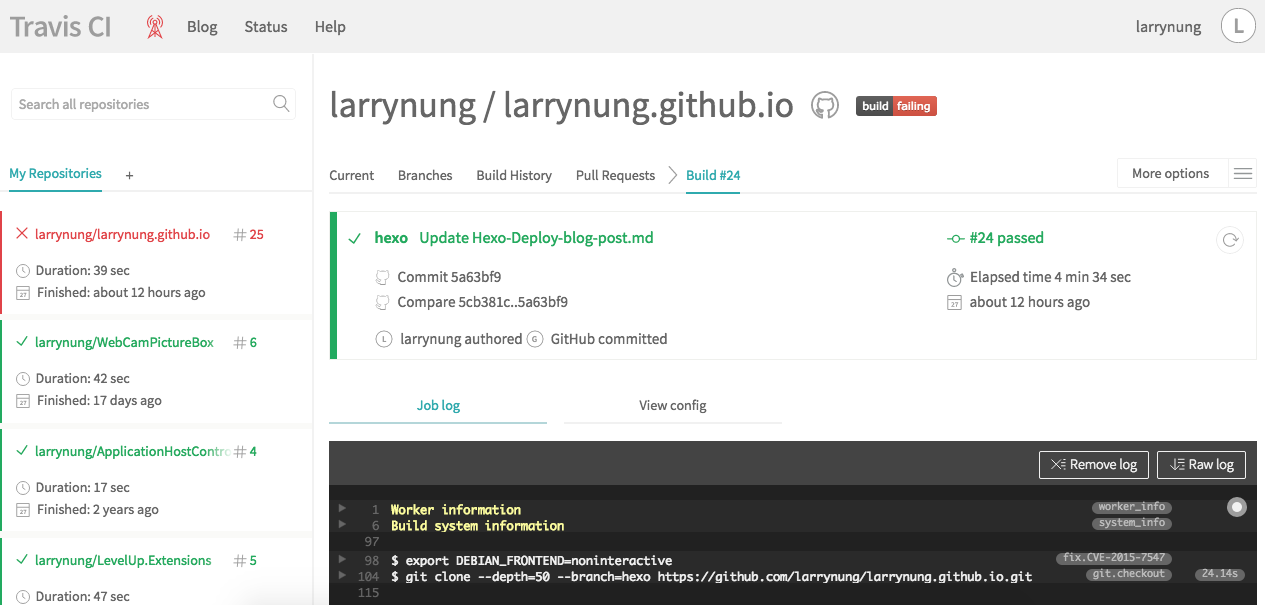Select the Job log tab
The width and height of the screenshot is (1265, 605).
pos(438,405)
